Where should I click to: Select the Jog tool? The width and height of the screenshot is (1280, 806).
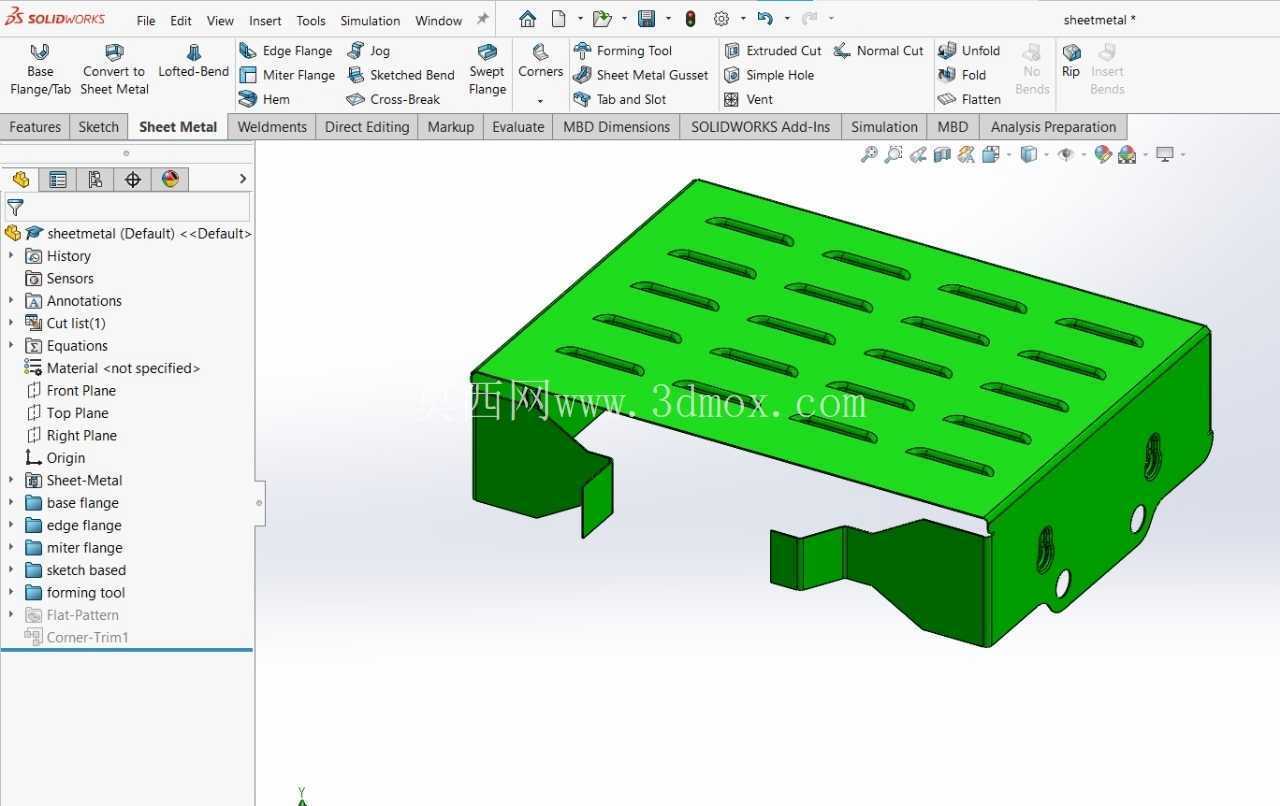tap(369, 51)
